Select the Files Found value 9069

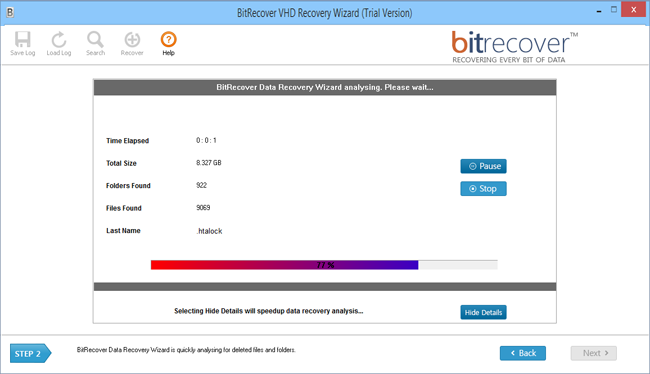click(203, 208)
